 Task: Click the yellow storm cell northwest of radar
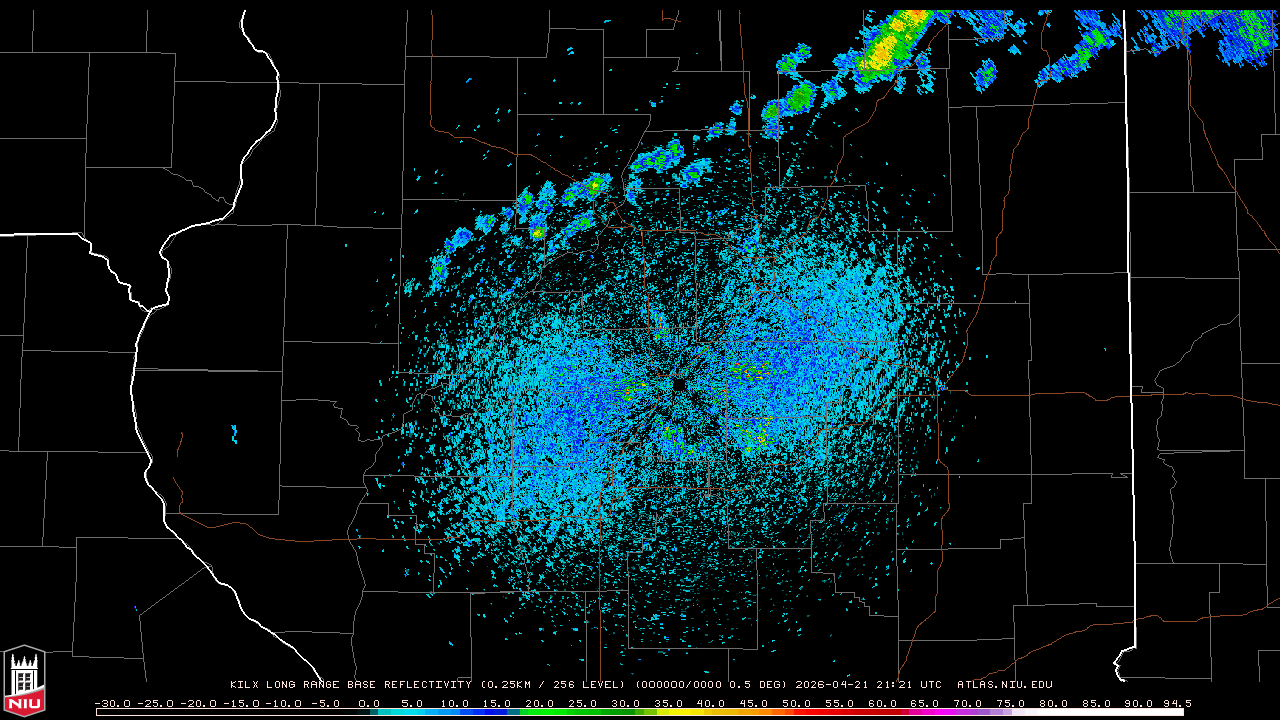point(596,185)
